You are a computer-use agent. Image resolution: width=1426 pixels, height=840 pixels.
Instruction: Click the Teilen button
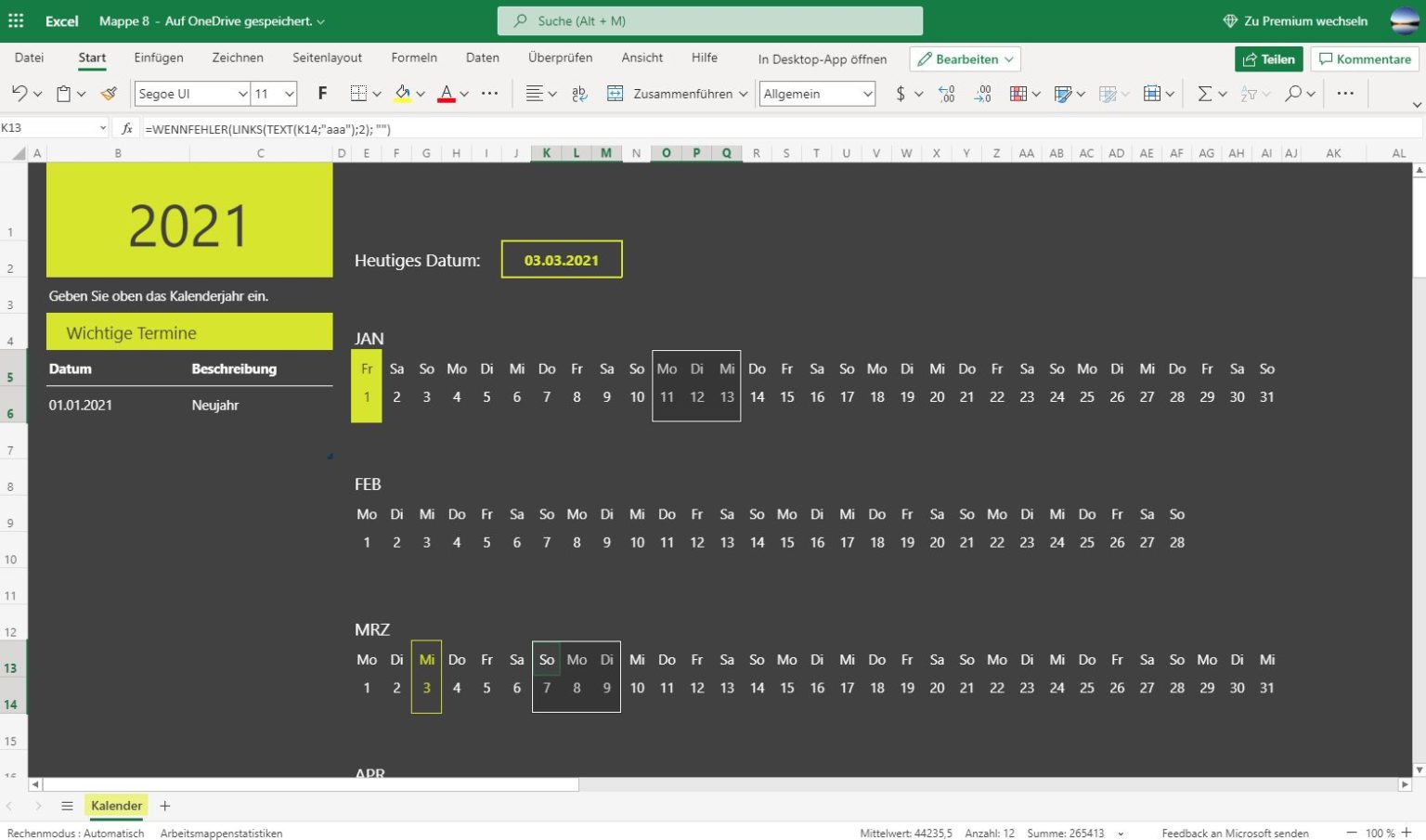[x=1268, y=58]
